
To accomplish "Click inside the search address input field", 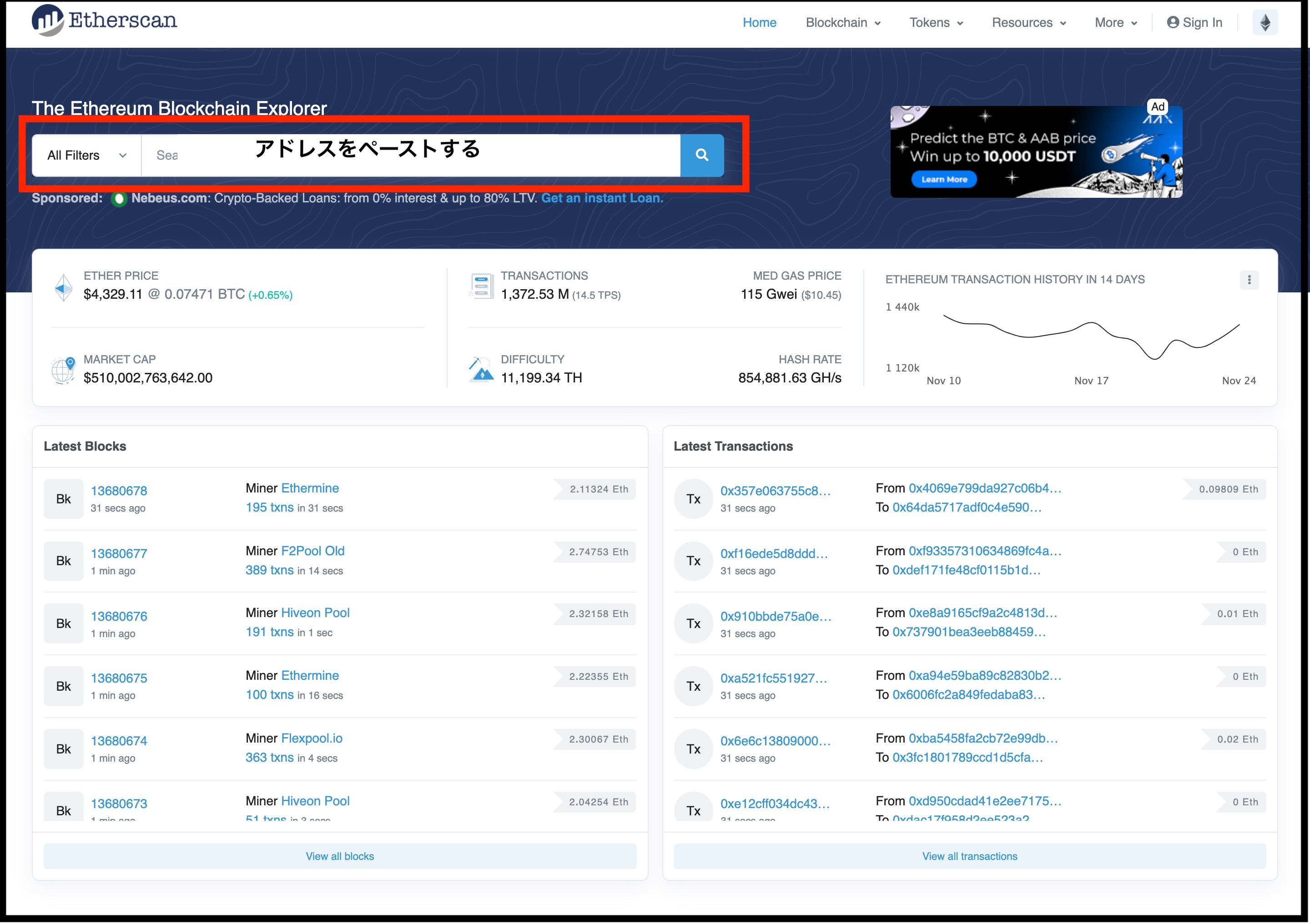I will pyautogui.click(x=411, y=155).
